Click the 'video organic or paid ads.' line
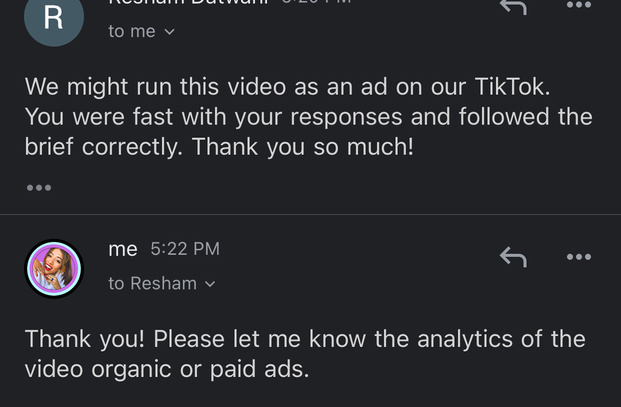Screen dimensions: 621x407 (167, 370)
